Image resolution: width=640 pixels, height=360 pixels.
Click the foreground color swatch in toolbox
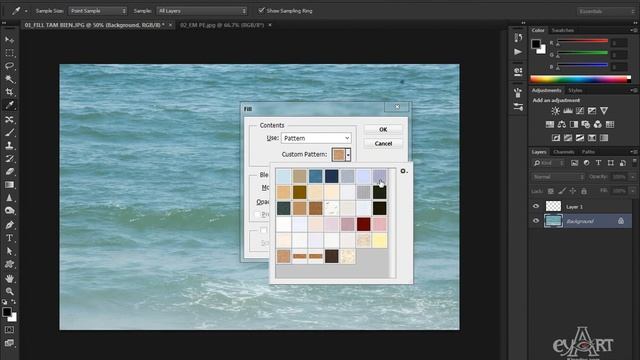coord(7,312)
